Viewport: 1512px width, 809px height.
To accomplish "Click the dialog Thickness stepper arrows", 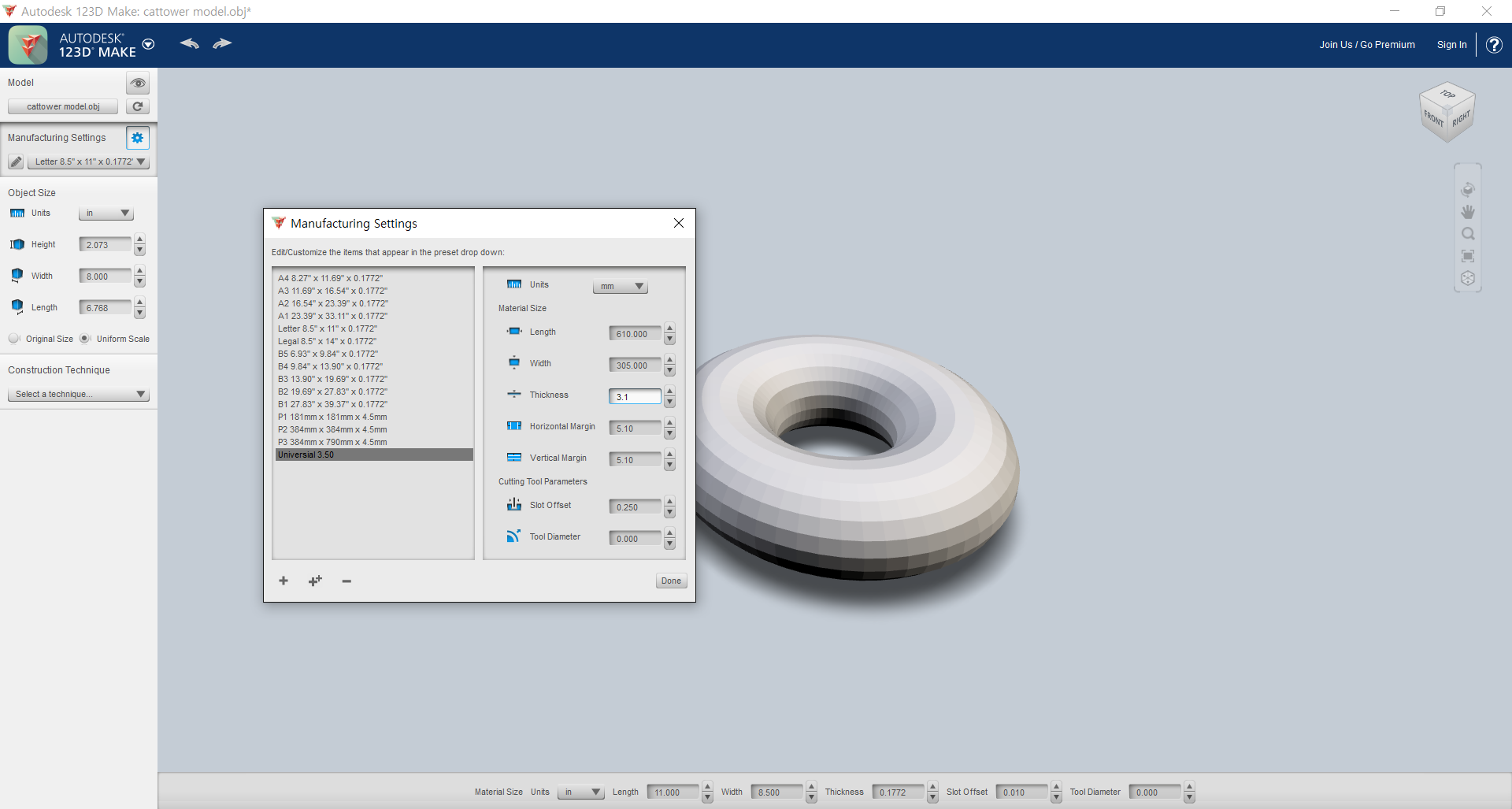I will pyautogui.click(x=669, y=397).
